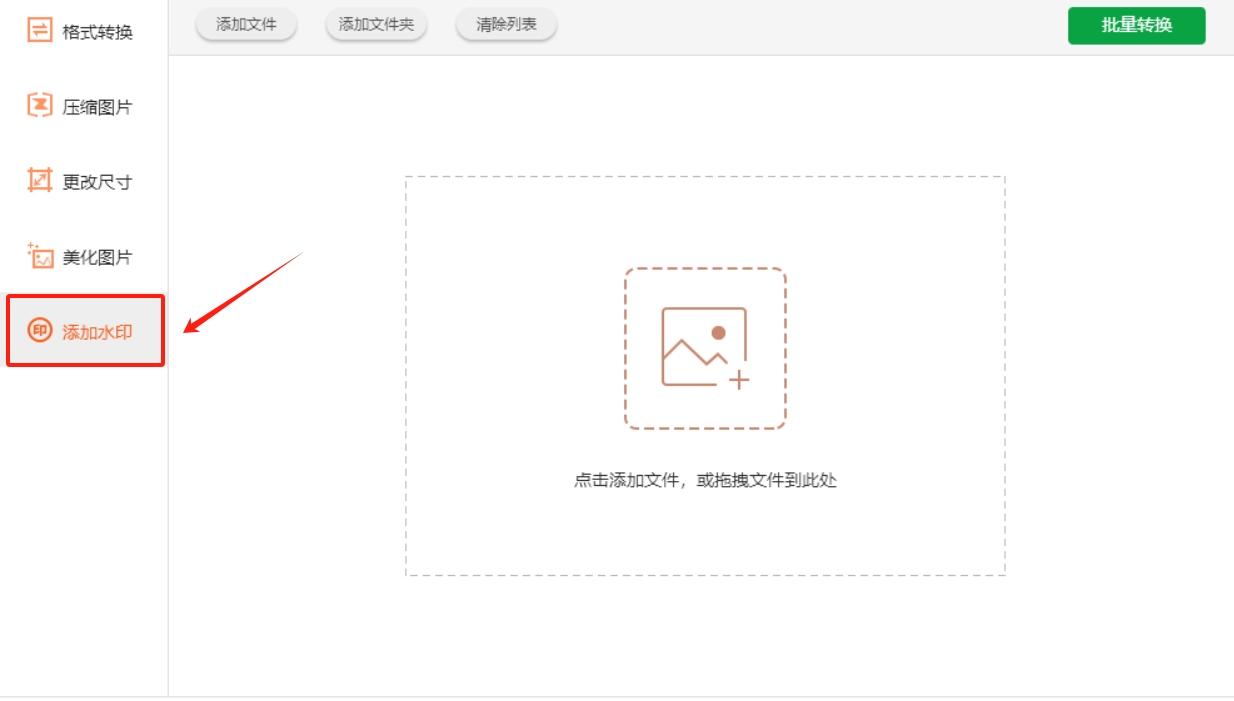Click the 格式转换 sidebar icon
Viewport: 1234px width, 701px height.
tap(39, 31)
